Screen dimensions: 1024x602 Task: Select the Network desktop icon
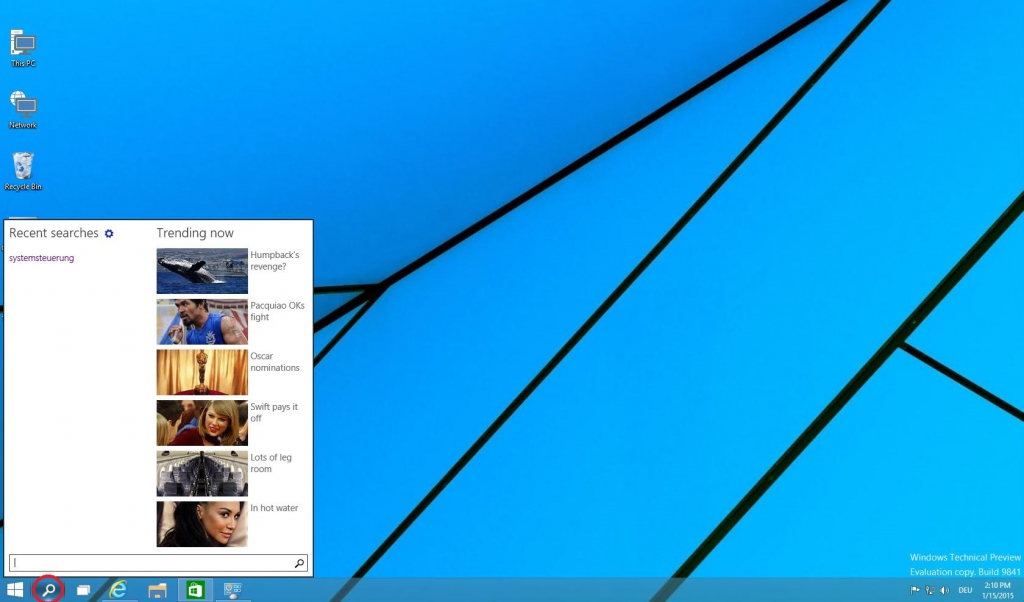click(x=23, y=108)
